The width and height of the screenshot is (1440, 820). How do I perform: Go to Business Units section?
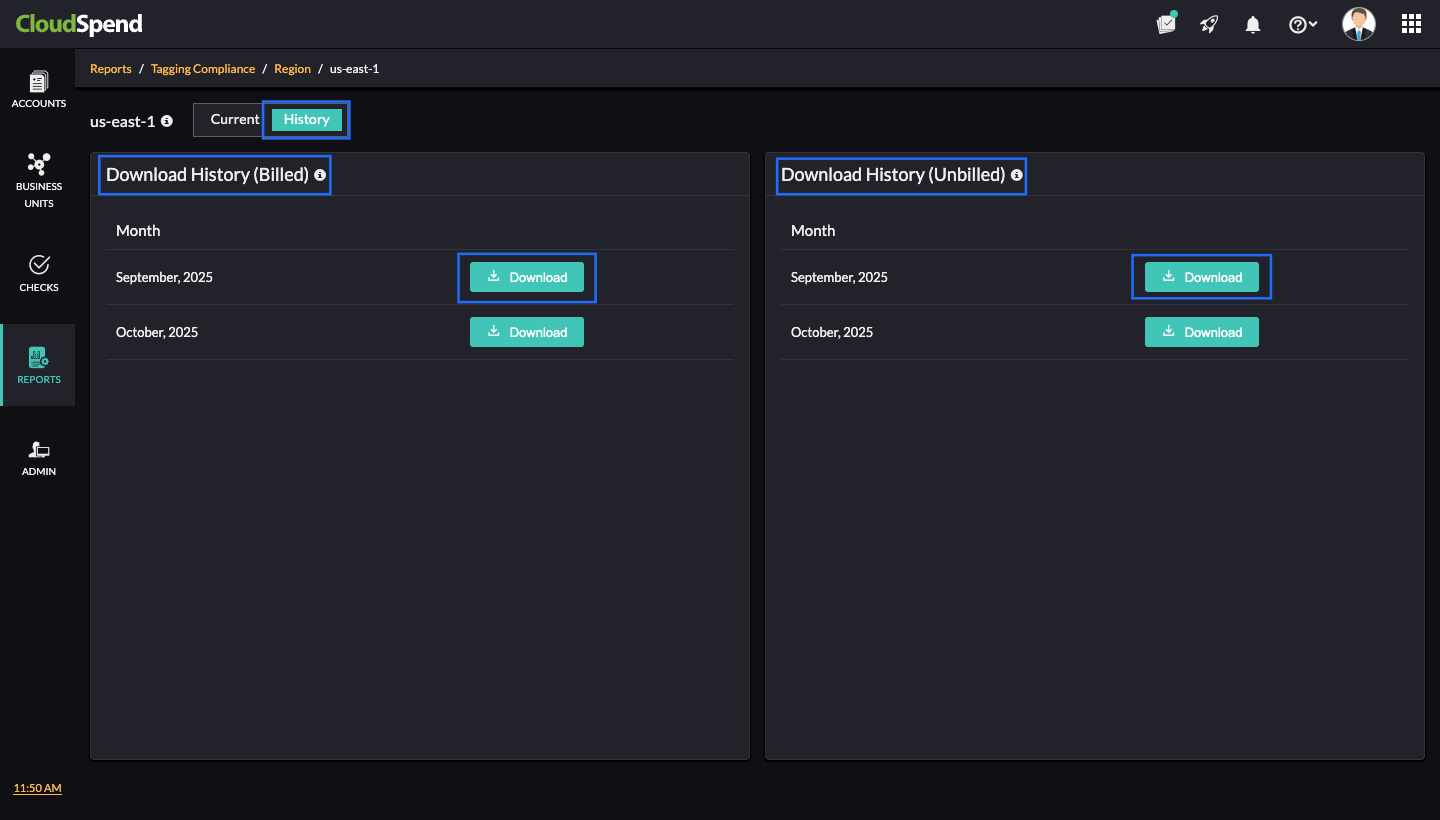point(38,179)
